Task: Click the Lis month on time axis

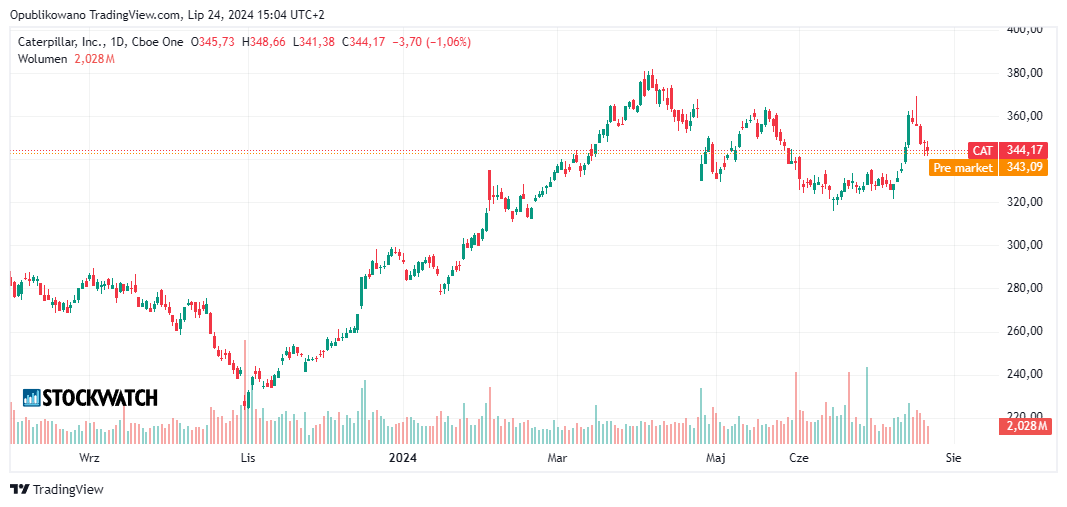Action: tap(248, 458)
